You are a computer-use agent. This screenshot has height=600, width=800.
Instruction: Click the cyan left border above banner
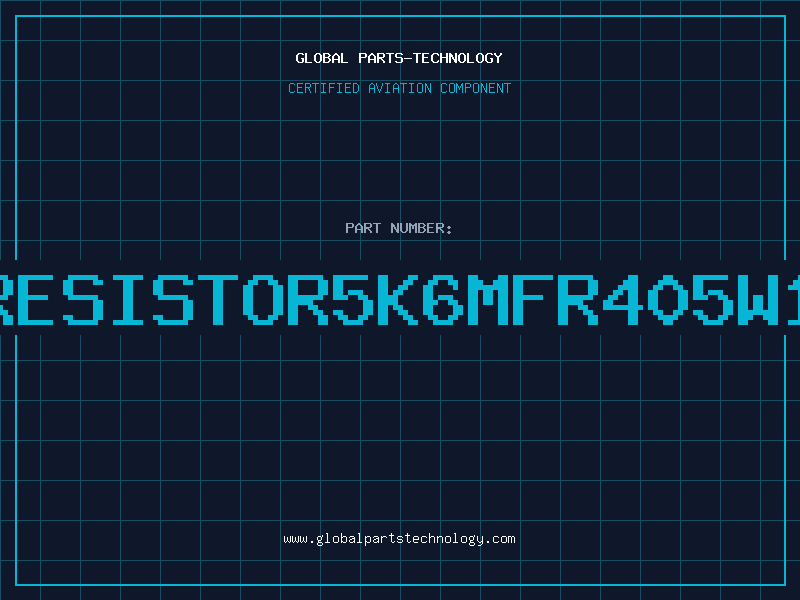(16, 138)
